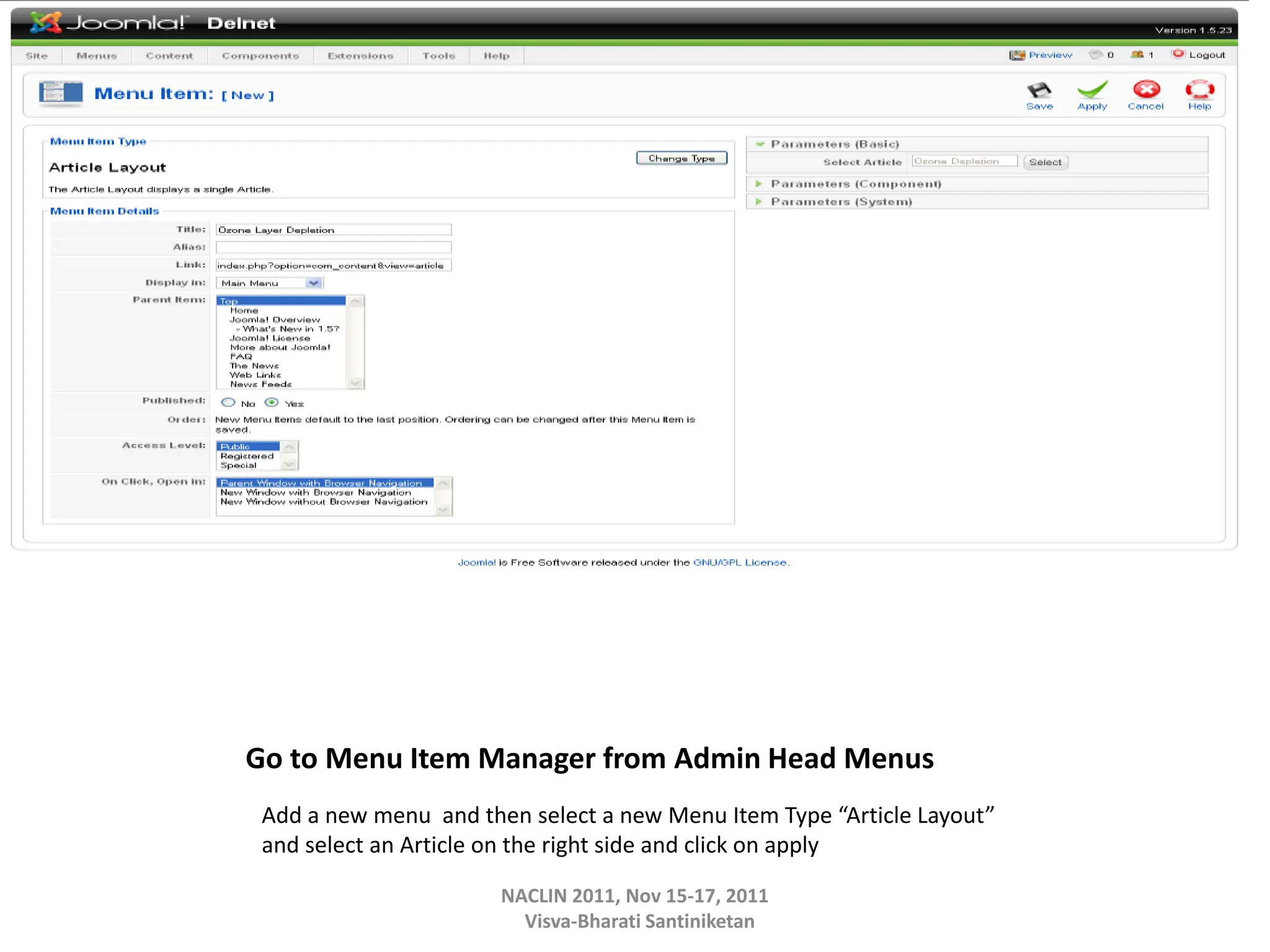Click the Change Type button
This screenshot has width=1270, height=952.
(x=682, y=159)
